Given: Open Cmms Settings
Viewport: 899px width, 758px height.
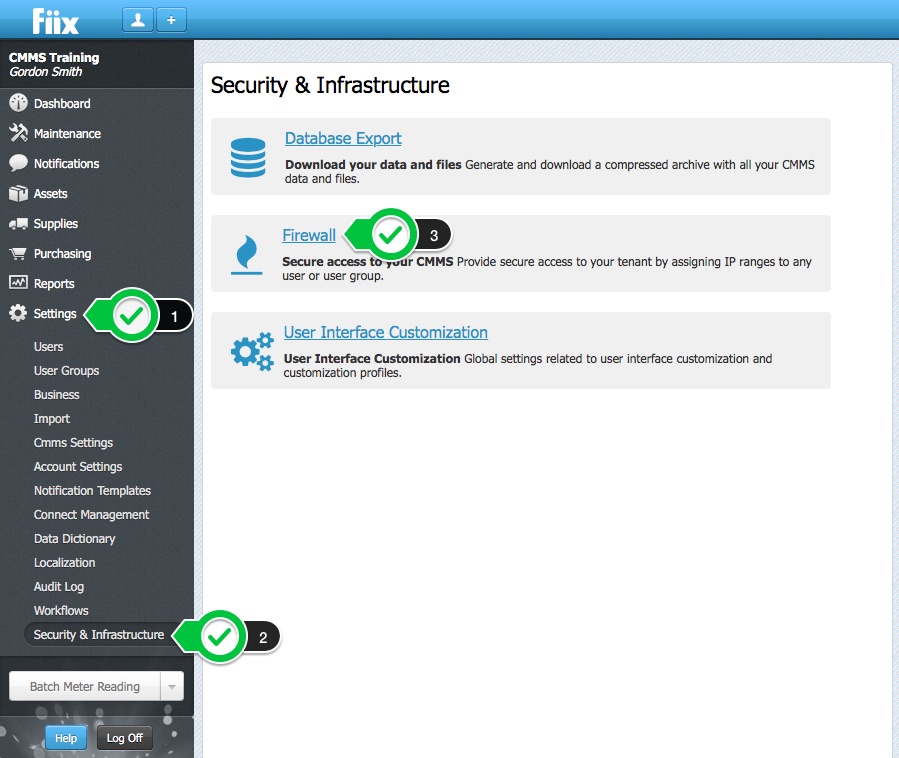Looking at the screenshot, I should (x=73, y=443).
